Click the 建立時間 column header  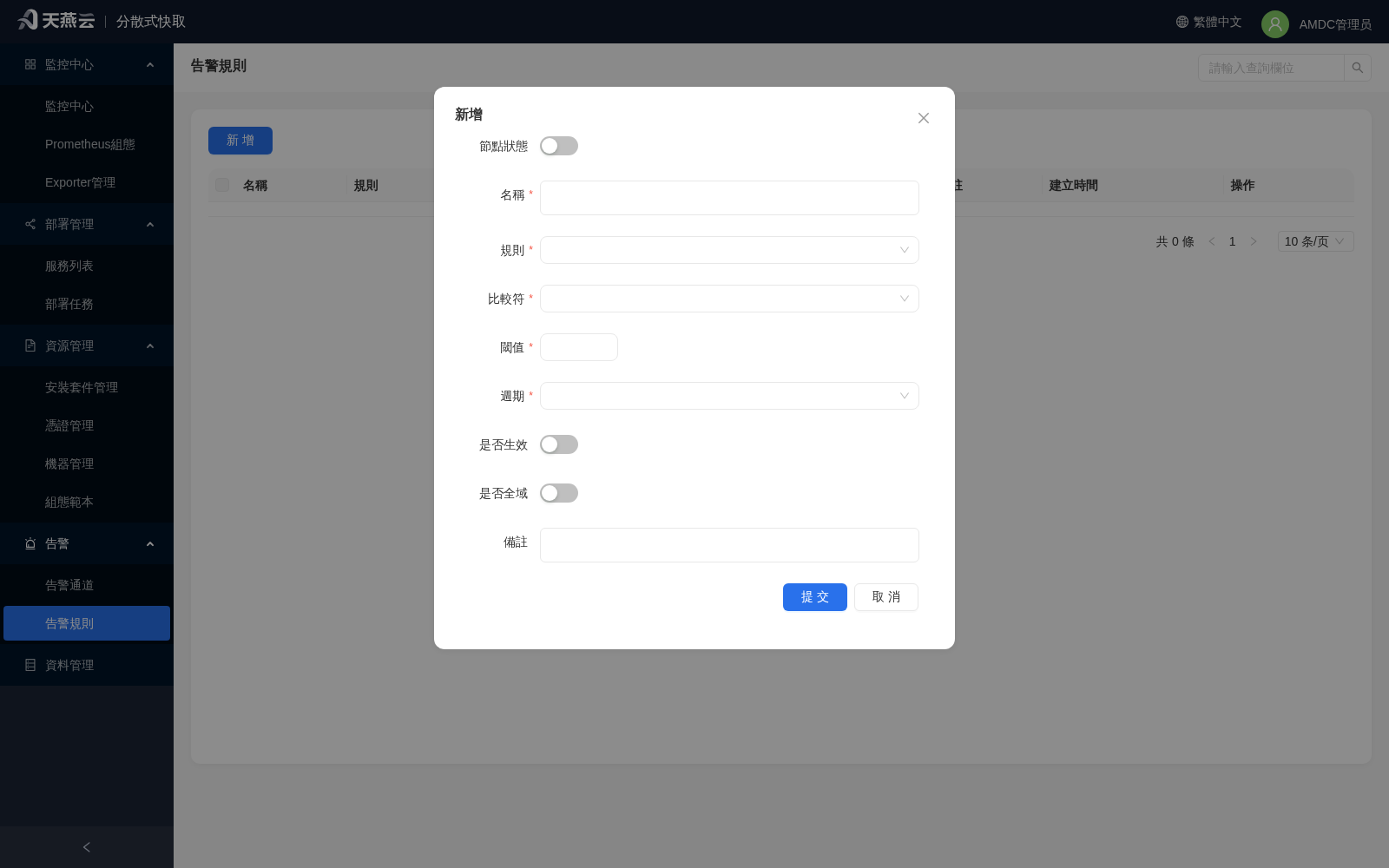pyautogui.click(x=1074, y=185)
